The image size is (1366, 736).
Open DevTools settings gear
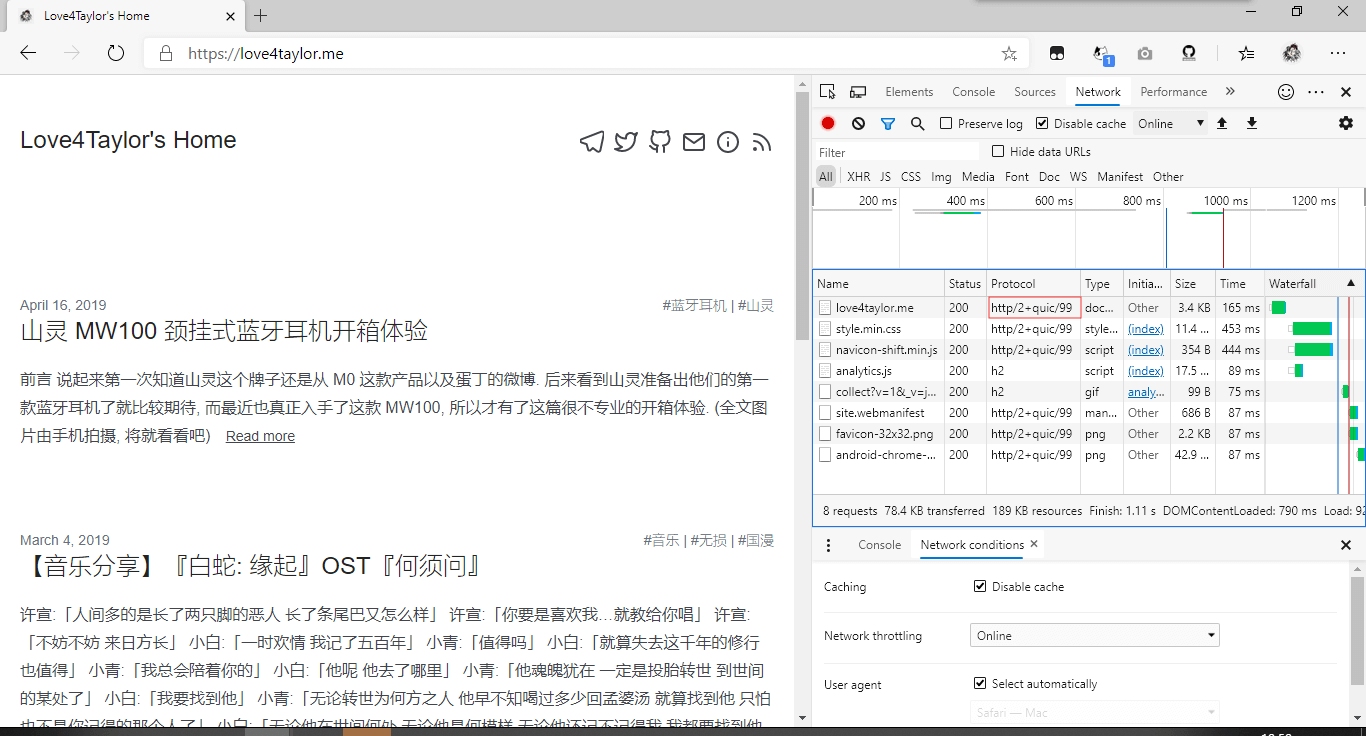click(x=1345, y=122)
